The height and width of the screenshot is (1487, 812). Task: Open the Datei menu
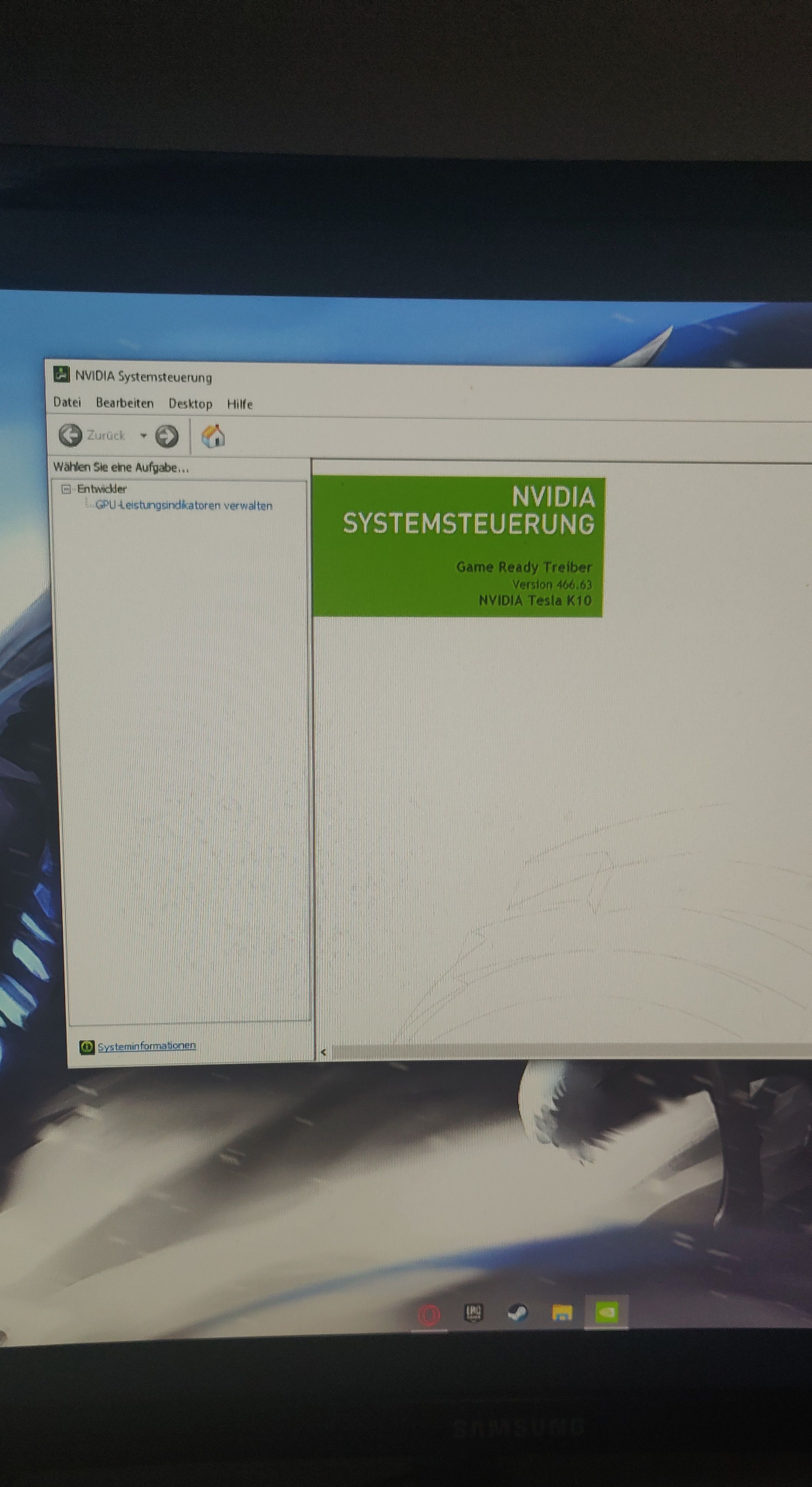pos(67,402)
